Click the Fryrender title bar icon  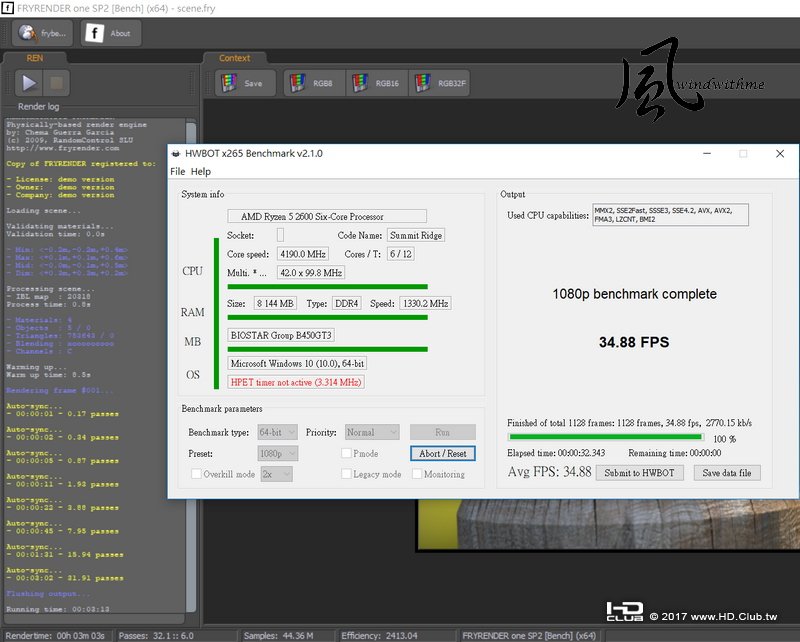coord(7,8)
